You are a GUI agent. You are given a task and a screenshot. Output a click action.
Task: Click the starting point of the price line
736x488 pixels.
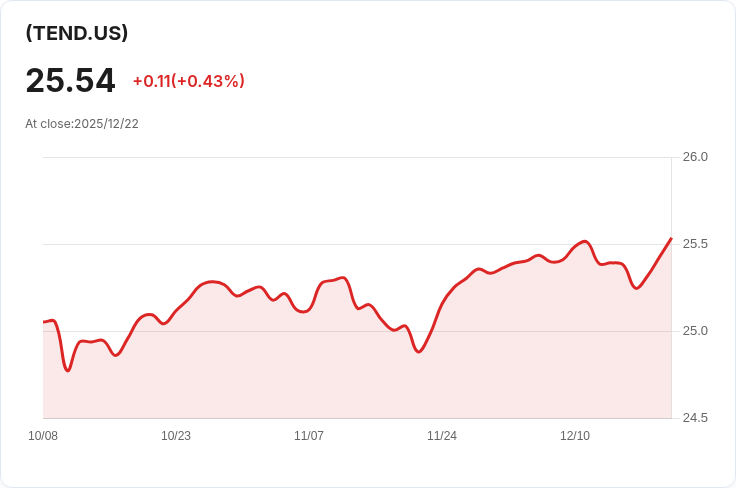tap(44, 322)
